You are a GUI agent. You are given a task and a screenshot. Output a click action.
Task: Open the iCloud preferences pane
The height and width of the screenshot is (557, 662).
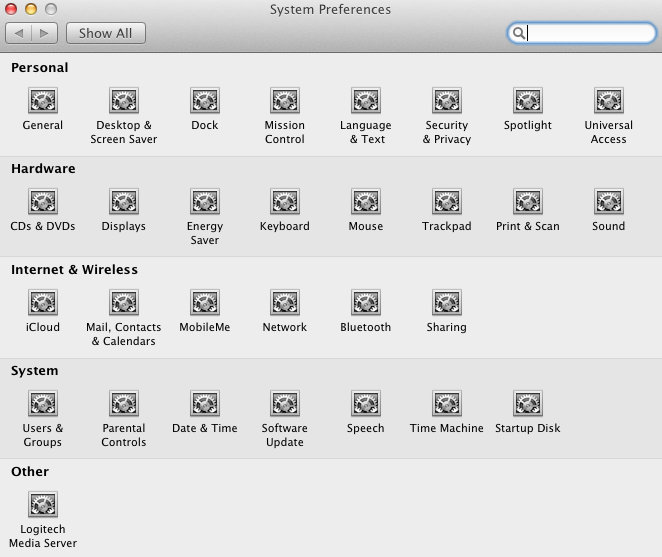(43, 303)
